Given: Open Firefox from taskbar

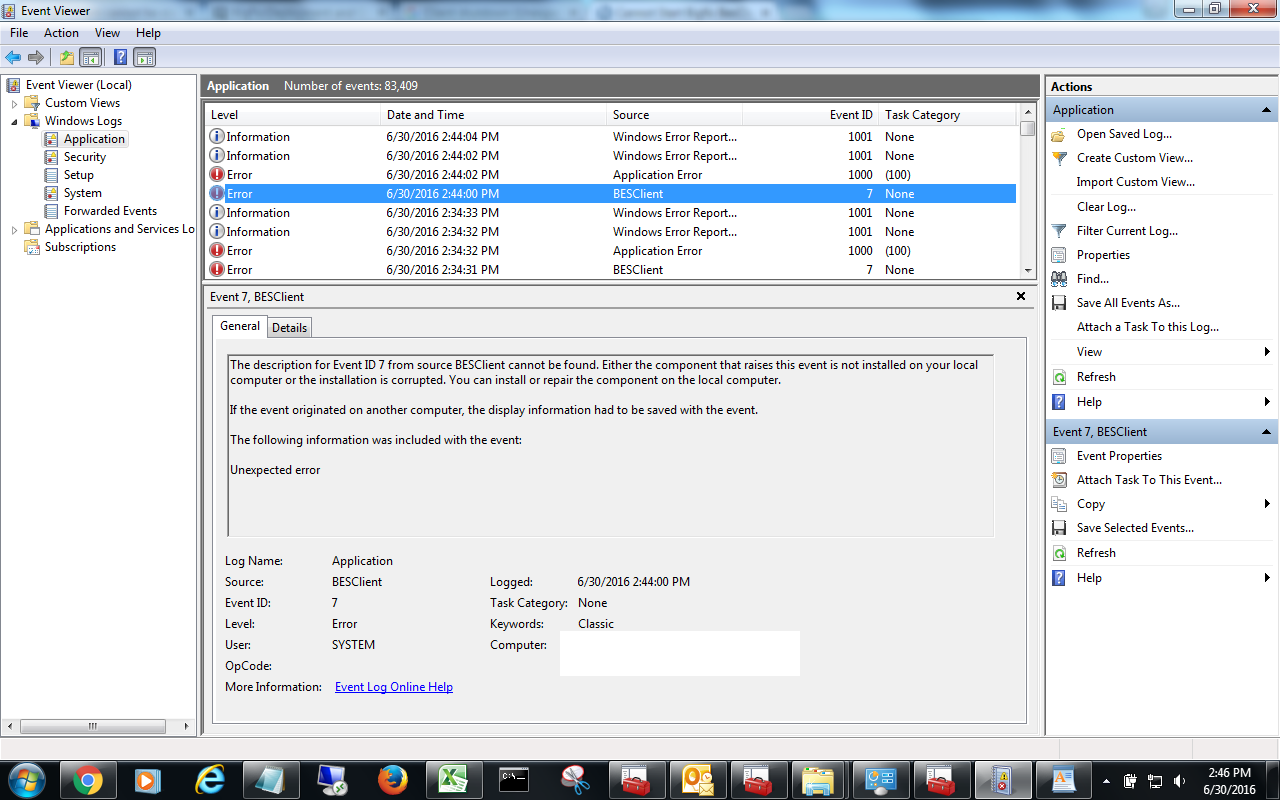Looking at the screenshot, I should click(x=394, y=780).
